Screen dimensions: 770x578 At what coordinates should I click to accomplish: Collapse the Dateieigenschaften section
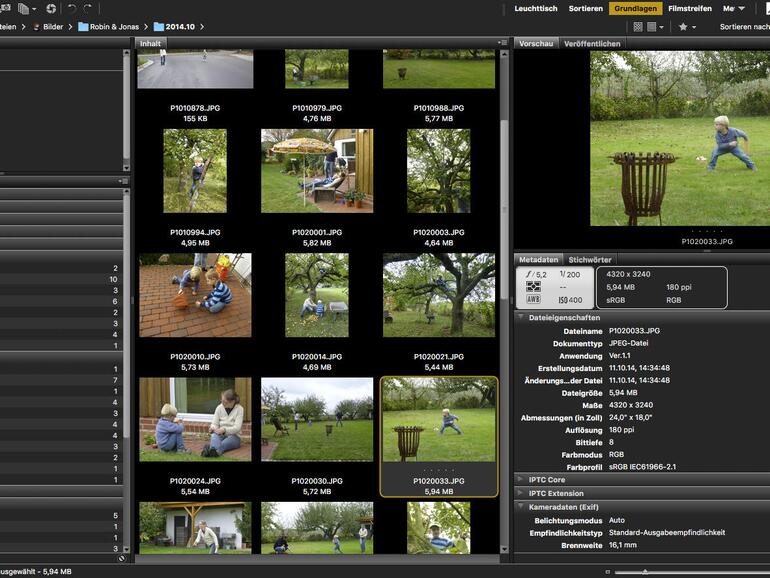[x=521, y=317]
